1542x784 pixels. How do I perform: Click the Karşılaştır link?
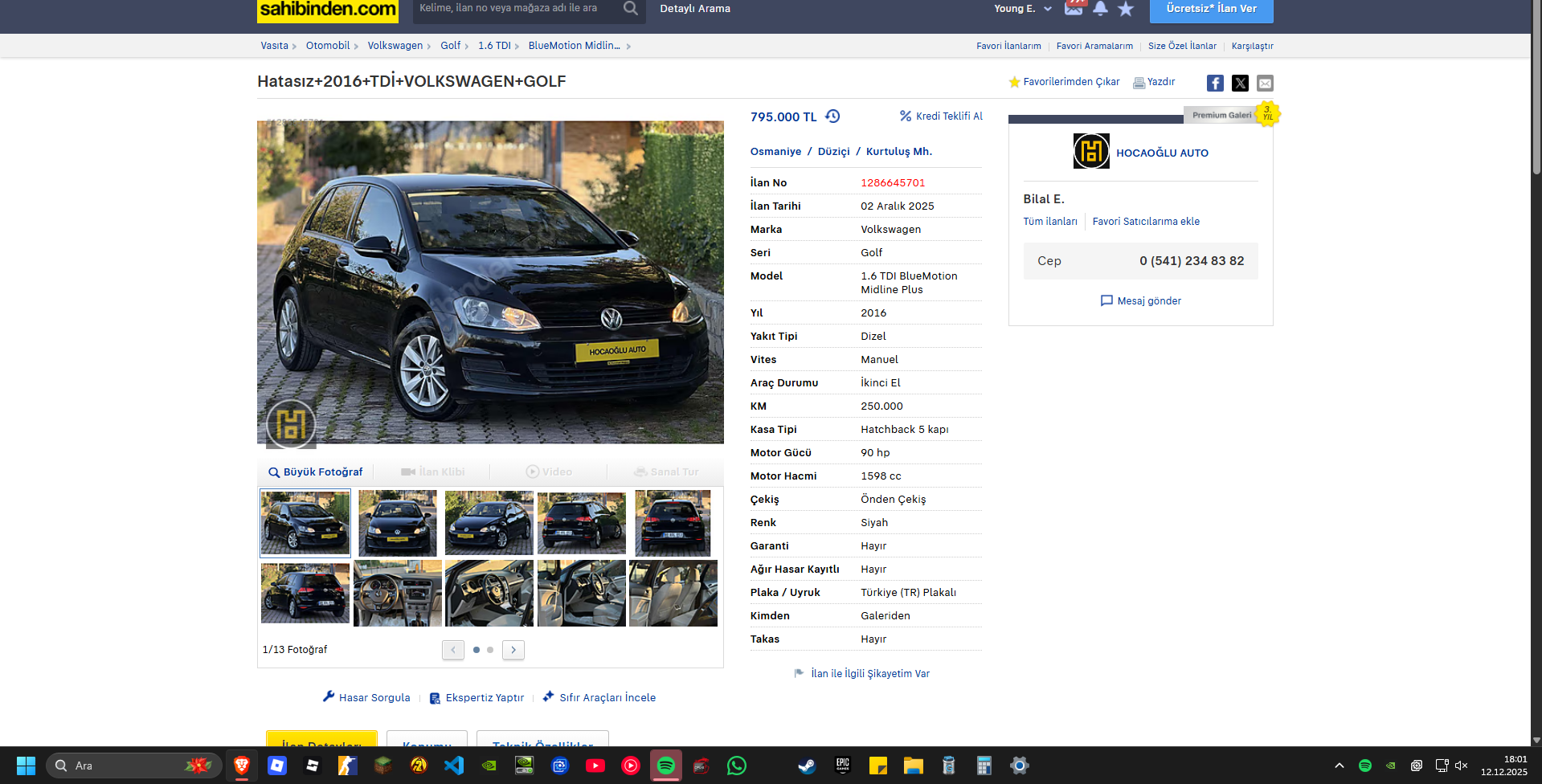click(1252, 47)
